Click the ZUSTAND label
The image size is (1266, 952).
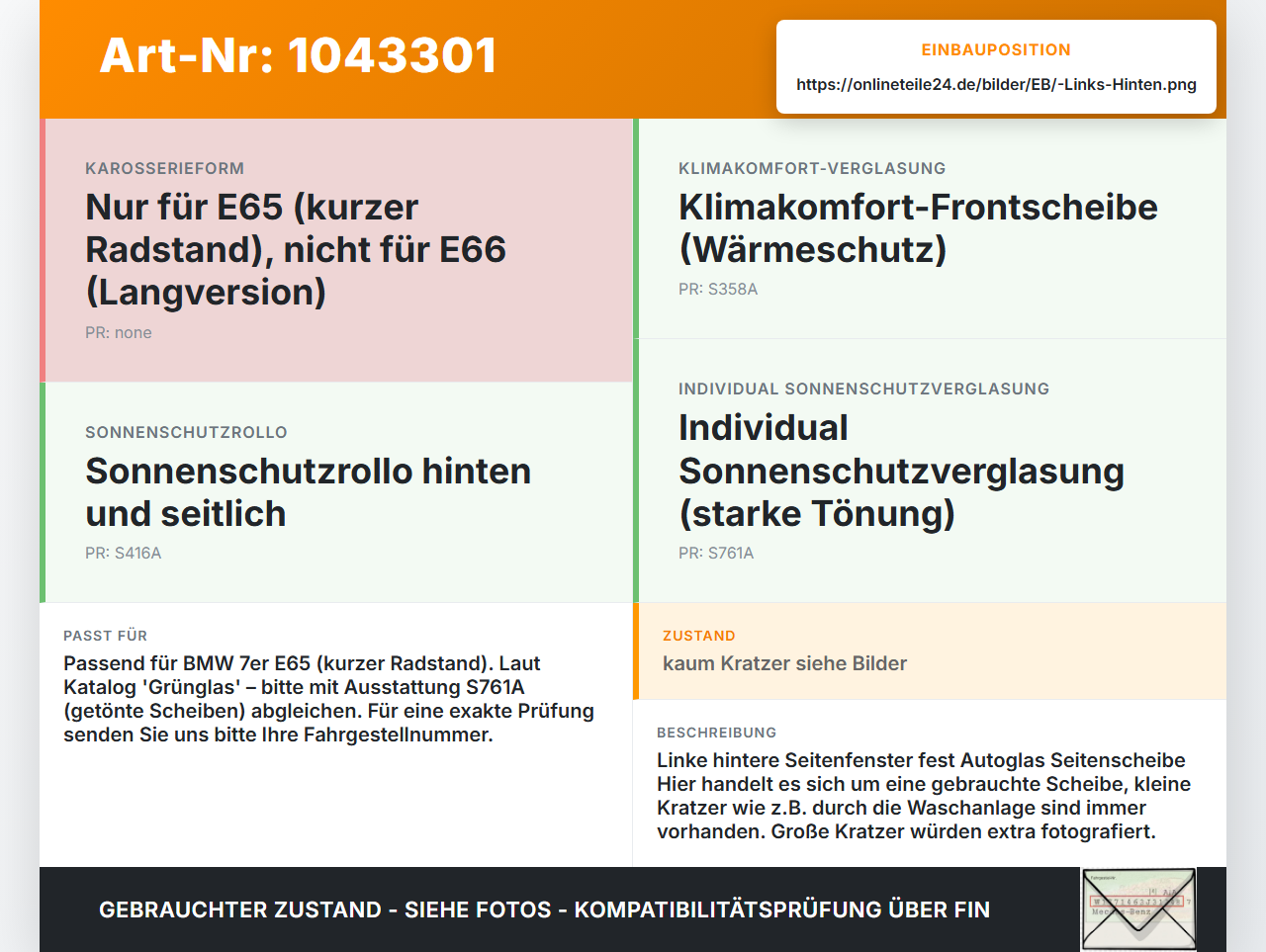698,636
